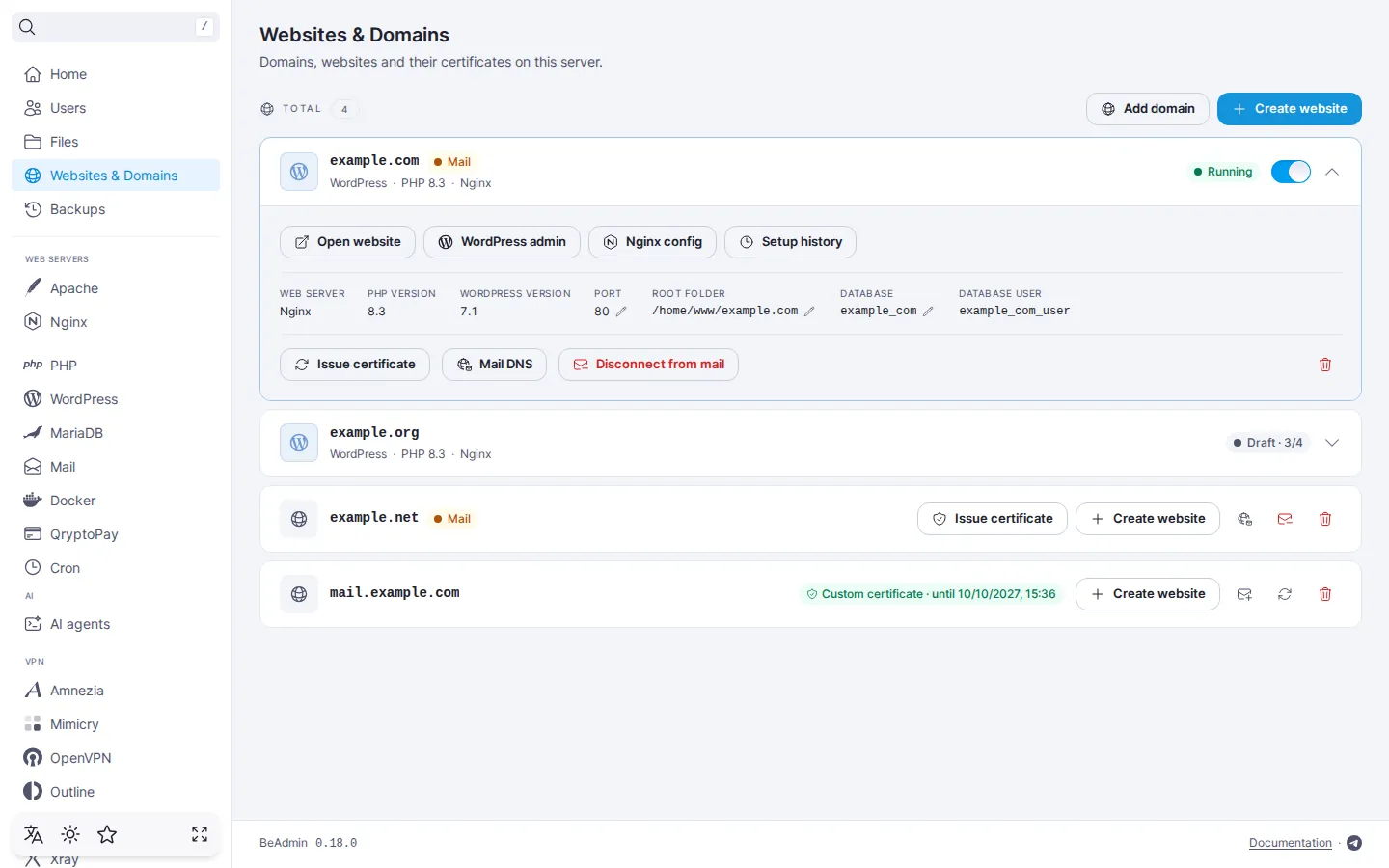Navigate to Backups in sidebar
This screenshot has height=868, width=1389.
116,209
